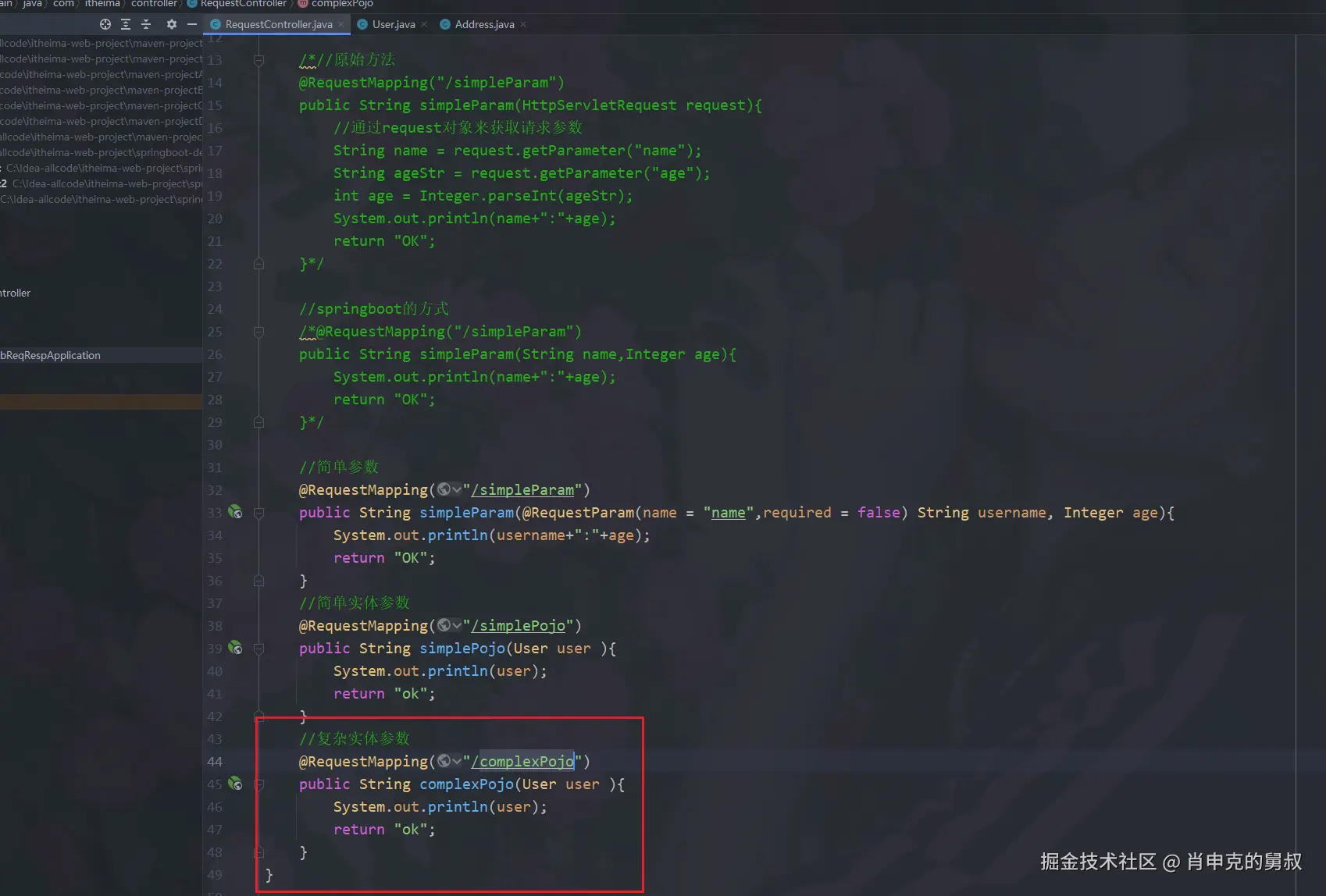Viewport: 1326px width, 896px height.
Task: Click the 'Integer age' parameter on line 33
Action: (x=1111, y=513)
